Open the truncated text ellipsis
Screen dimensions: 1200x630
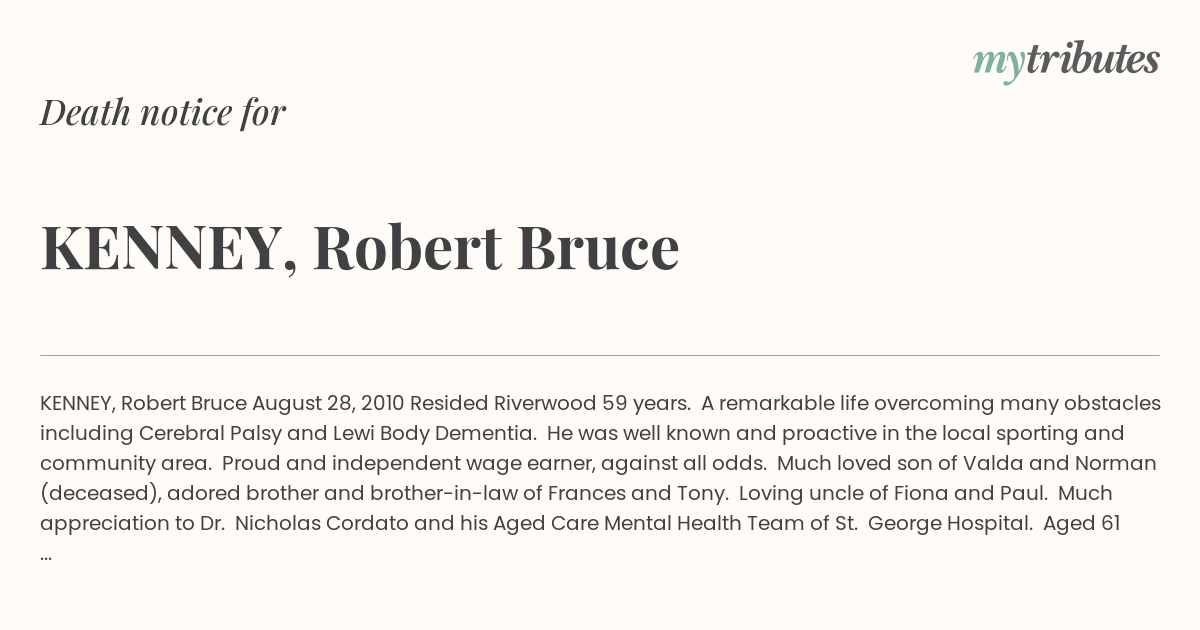46,553
